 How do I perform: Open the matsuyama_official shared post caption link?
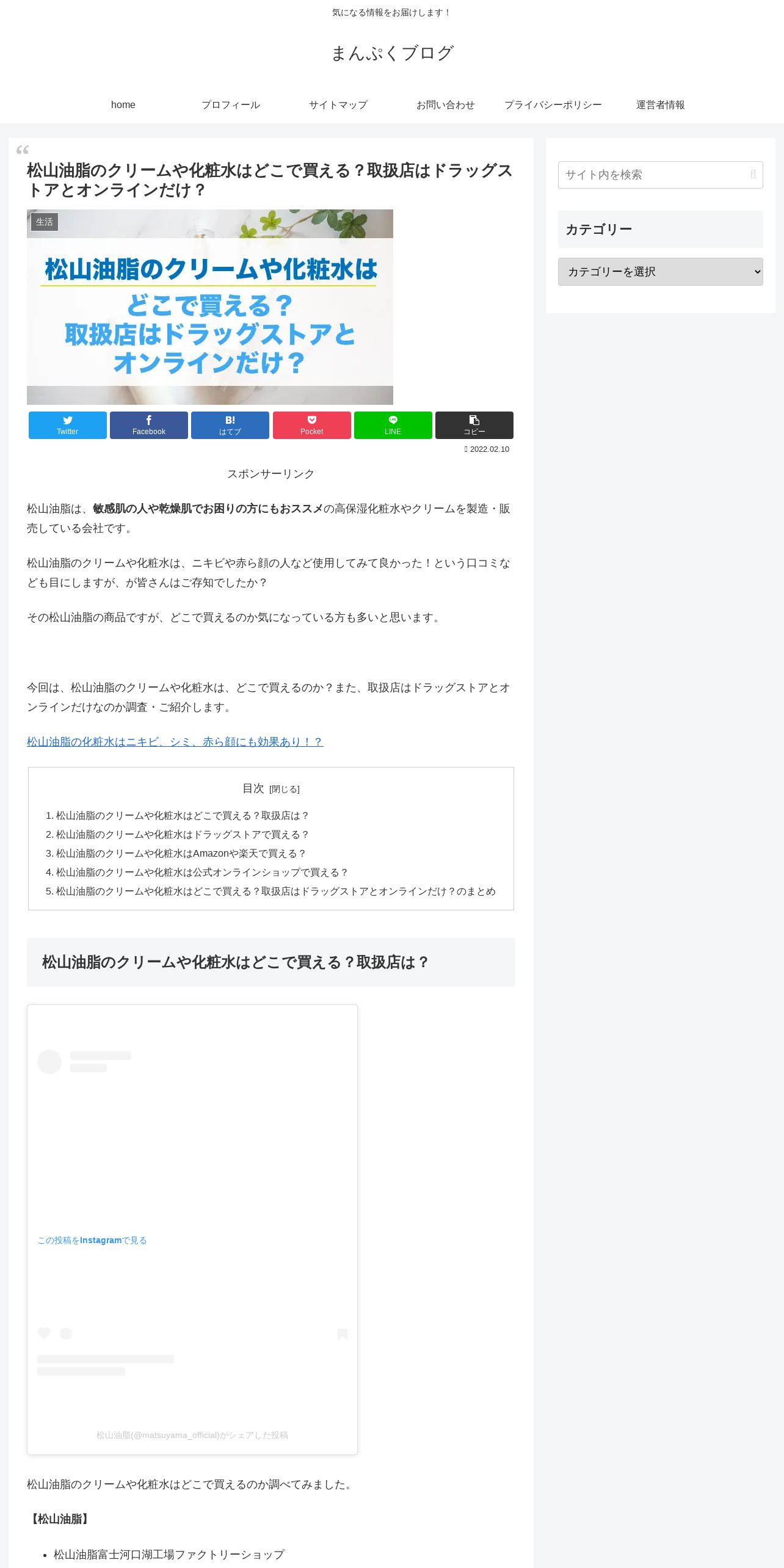192,1435
